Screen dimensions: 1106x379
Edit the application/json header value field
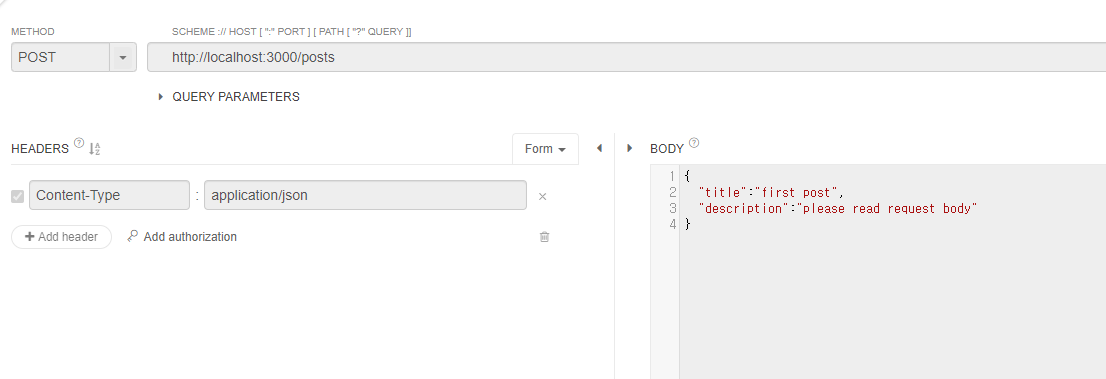pos(365,195)
